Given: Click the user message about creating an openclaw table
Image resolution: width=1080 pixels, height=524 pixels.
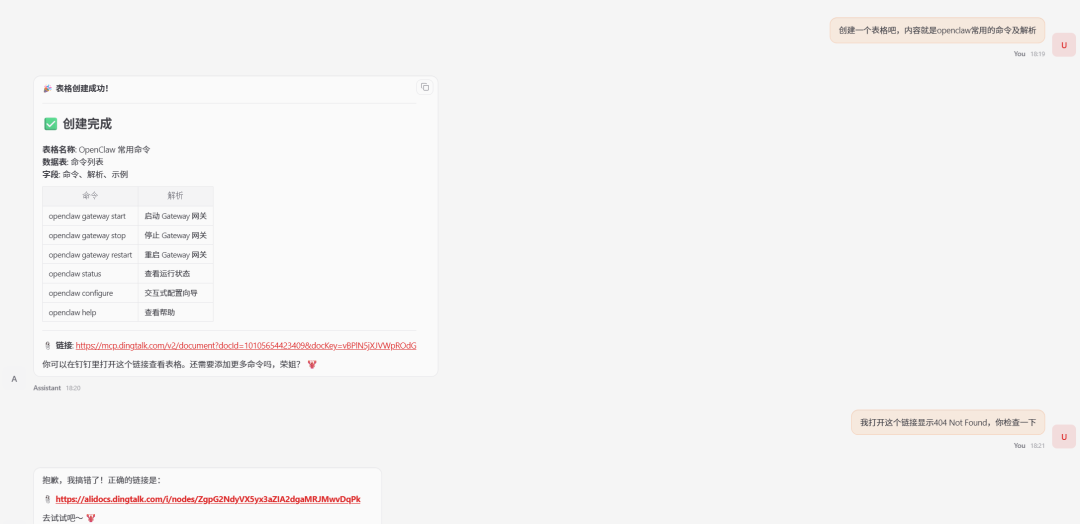Looking at the screenshot, I should pyautogui.click(x=937, y=30).
